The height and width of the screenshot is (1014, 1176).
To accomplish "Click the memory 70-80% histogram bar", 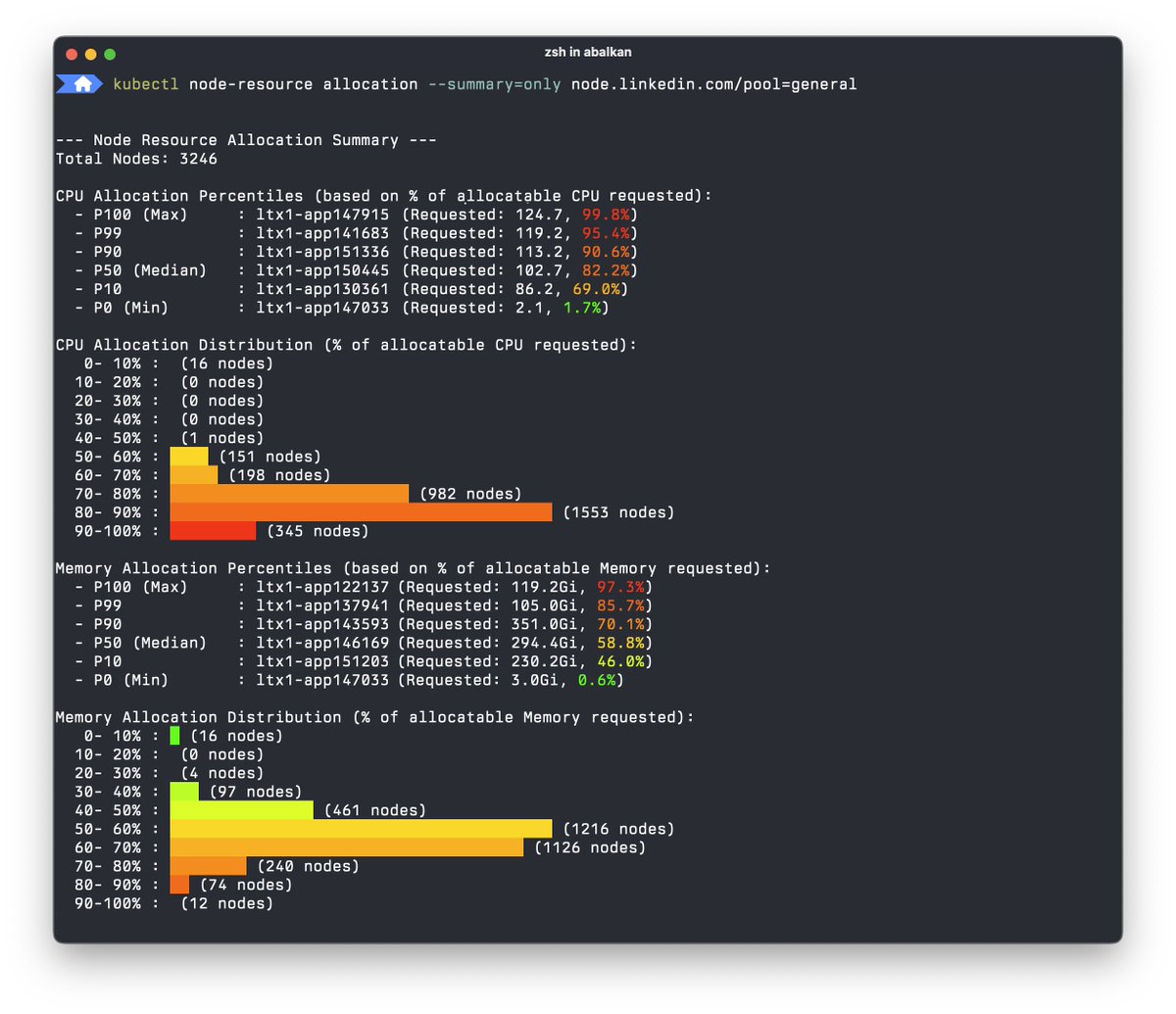I will pos(208,866).
